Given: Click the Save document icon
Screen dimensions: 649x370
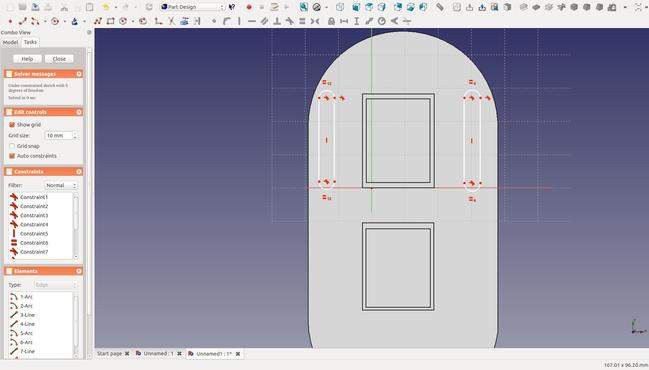Looking at the screenshot, I should pos(36,7).
